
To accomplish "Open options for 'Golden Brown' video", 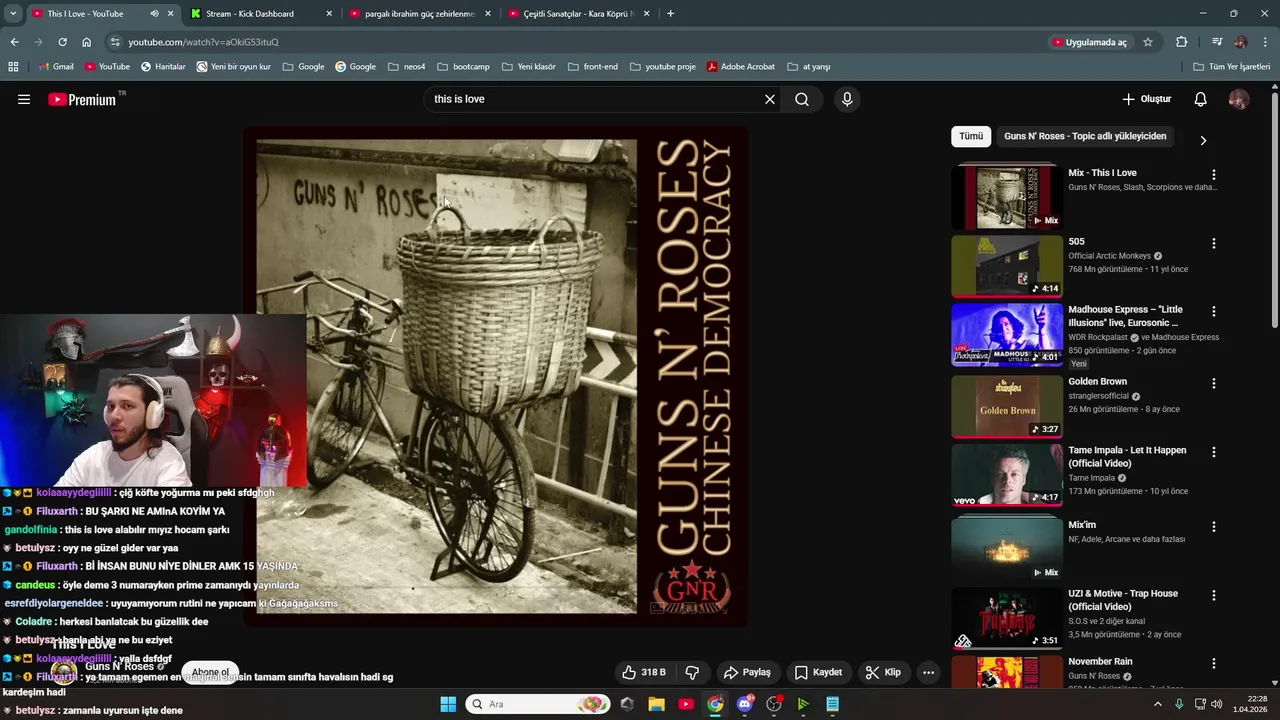I will pyautogui.click(x=1214, y=383).
